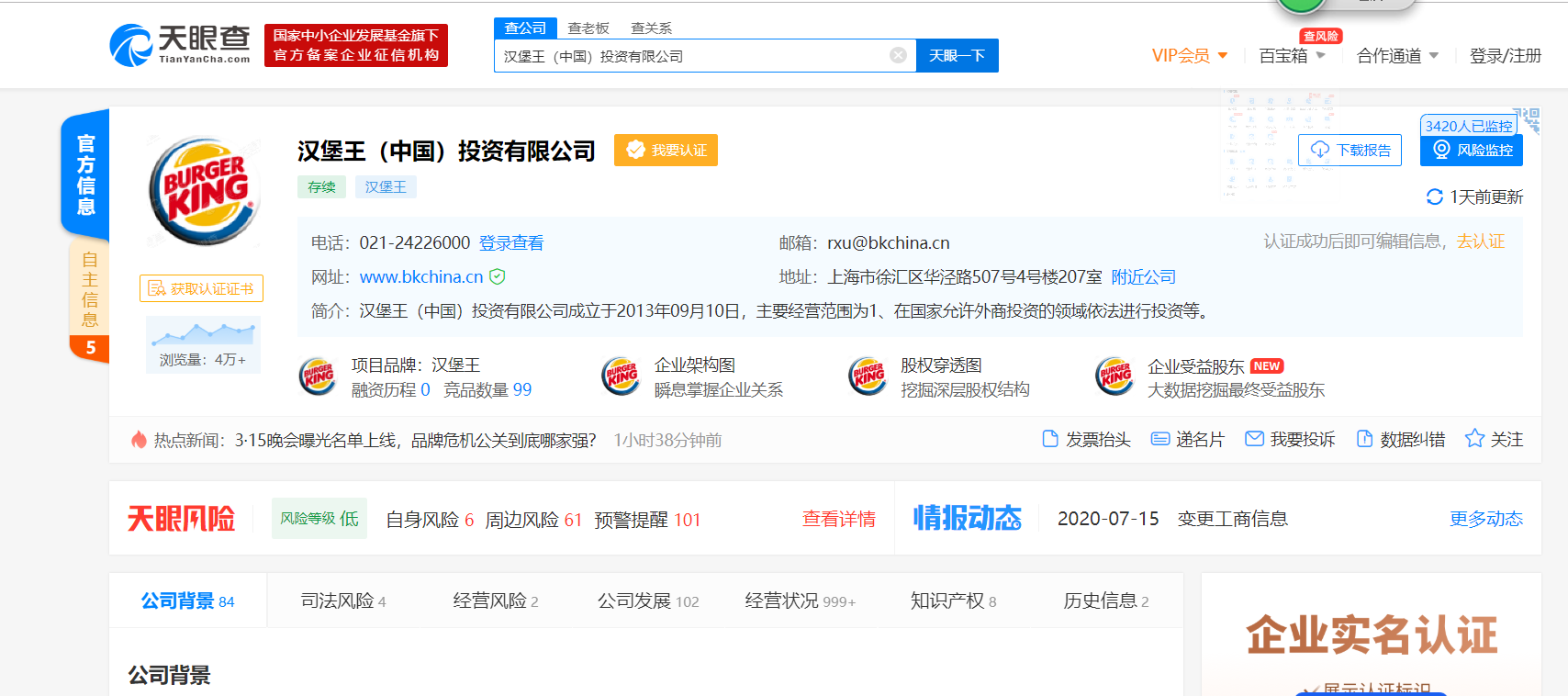The image size is (1568, 696).
Task: Select 自主信息 side tab
Action: click(x=89, y=289)
